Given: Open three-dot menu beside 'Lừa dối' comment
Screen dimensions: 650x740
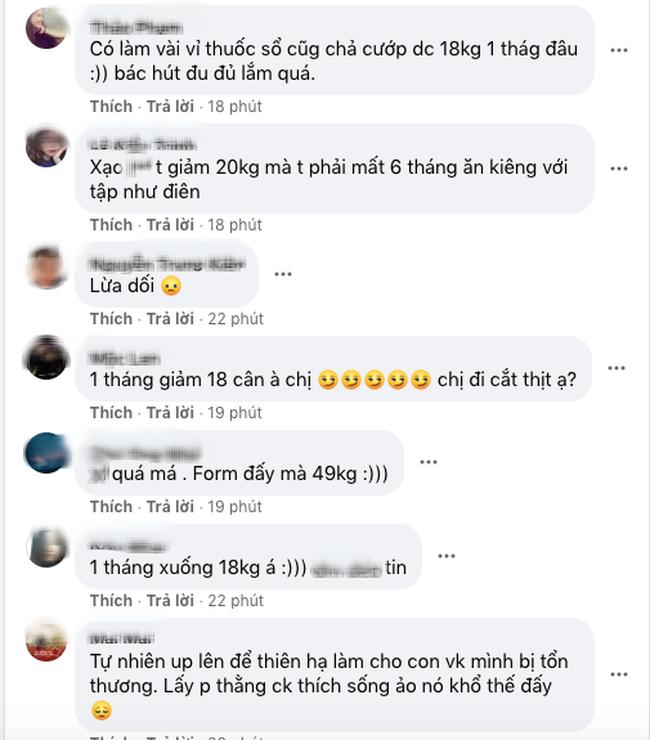Looking at the screenshot, I should (283, 274).
